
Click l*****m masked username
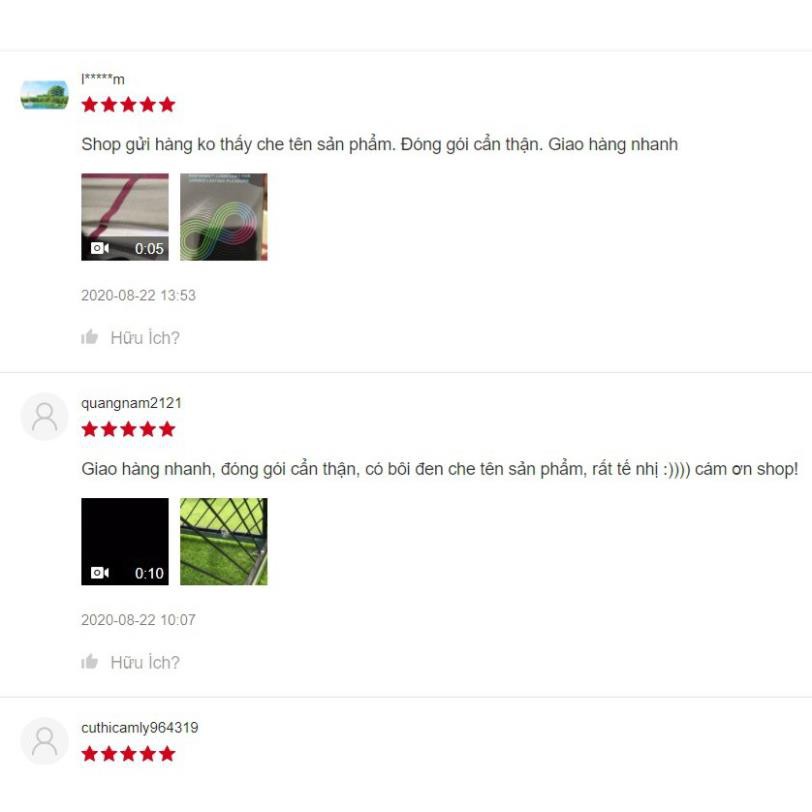coord(103,79)
